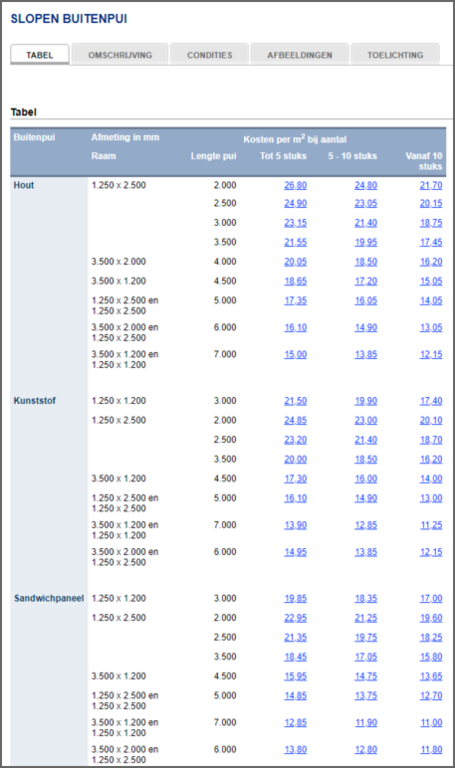
Task: Click the 15,00 price for Hout 7.000
Action: [x=295, y=354]
